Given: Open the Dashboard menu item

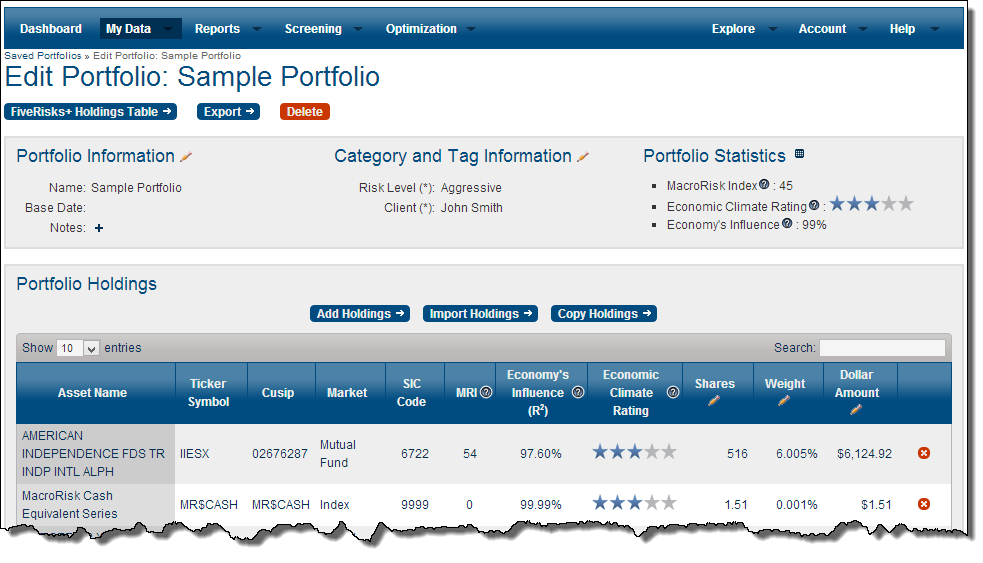Looking at the screenshot, I should (51, 29).
